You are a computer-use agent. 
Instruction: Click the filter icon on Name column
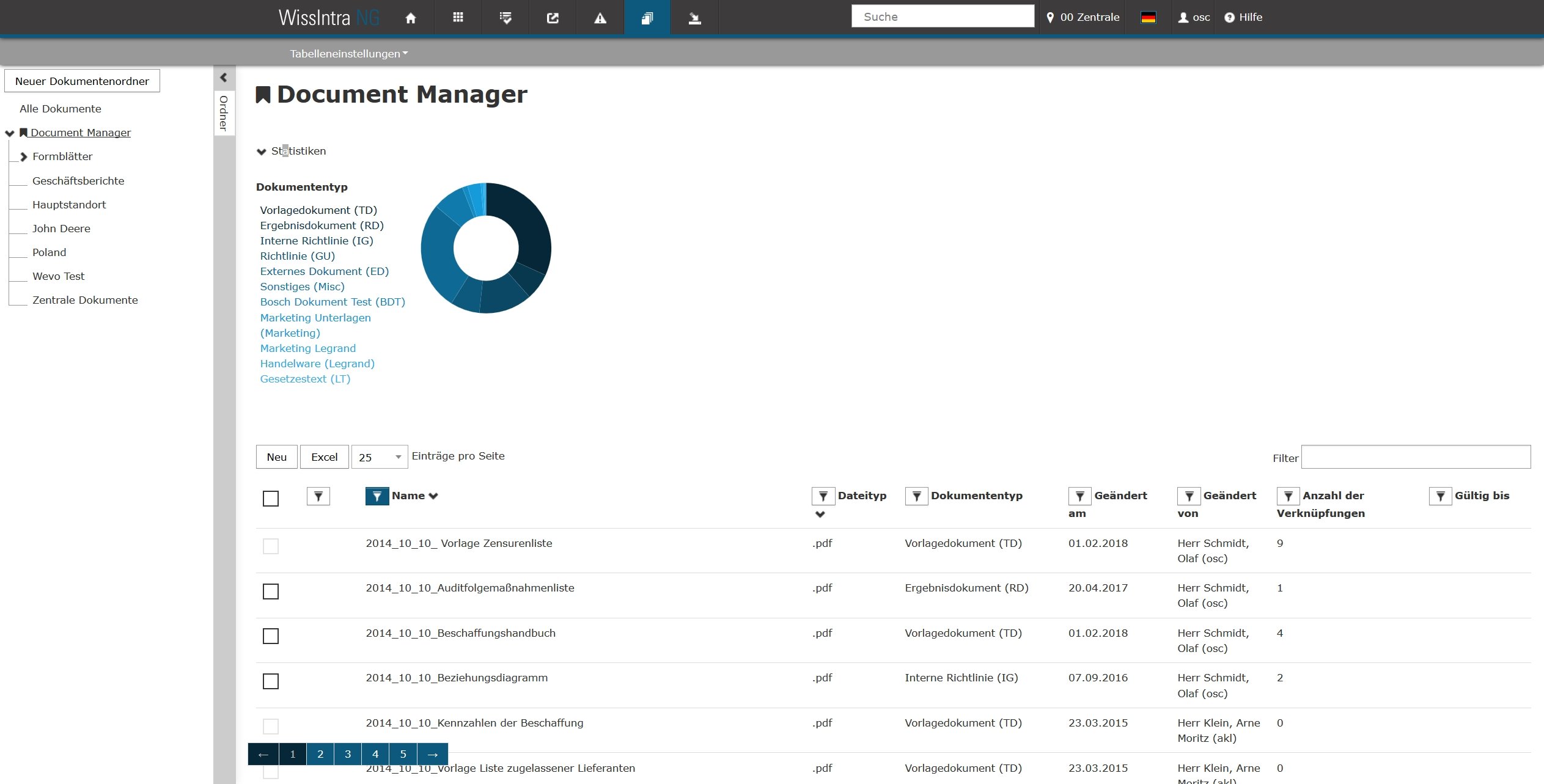click(x=377, y=496)
